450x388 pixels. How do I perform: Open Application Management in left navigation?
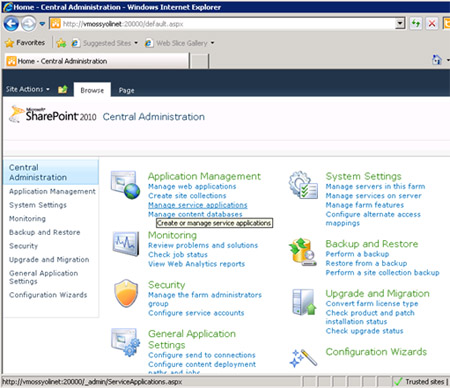52,191
